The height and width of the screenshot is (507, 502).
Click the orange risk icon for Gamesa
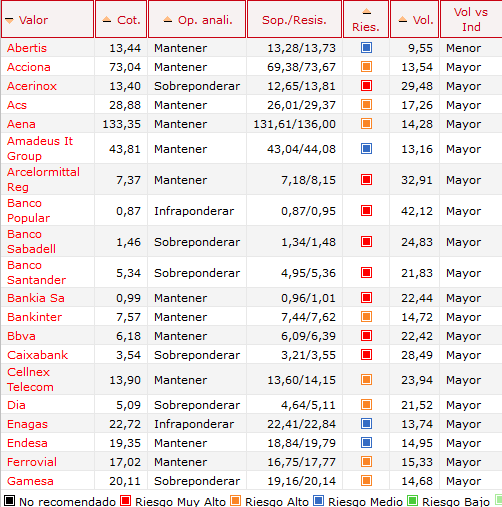(366, 481)
